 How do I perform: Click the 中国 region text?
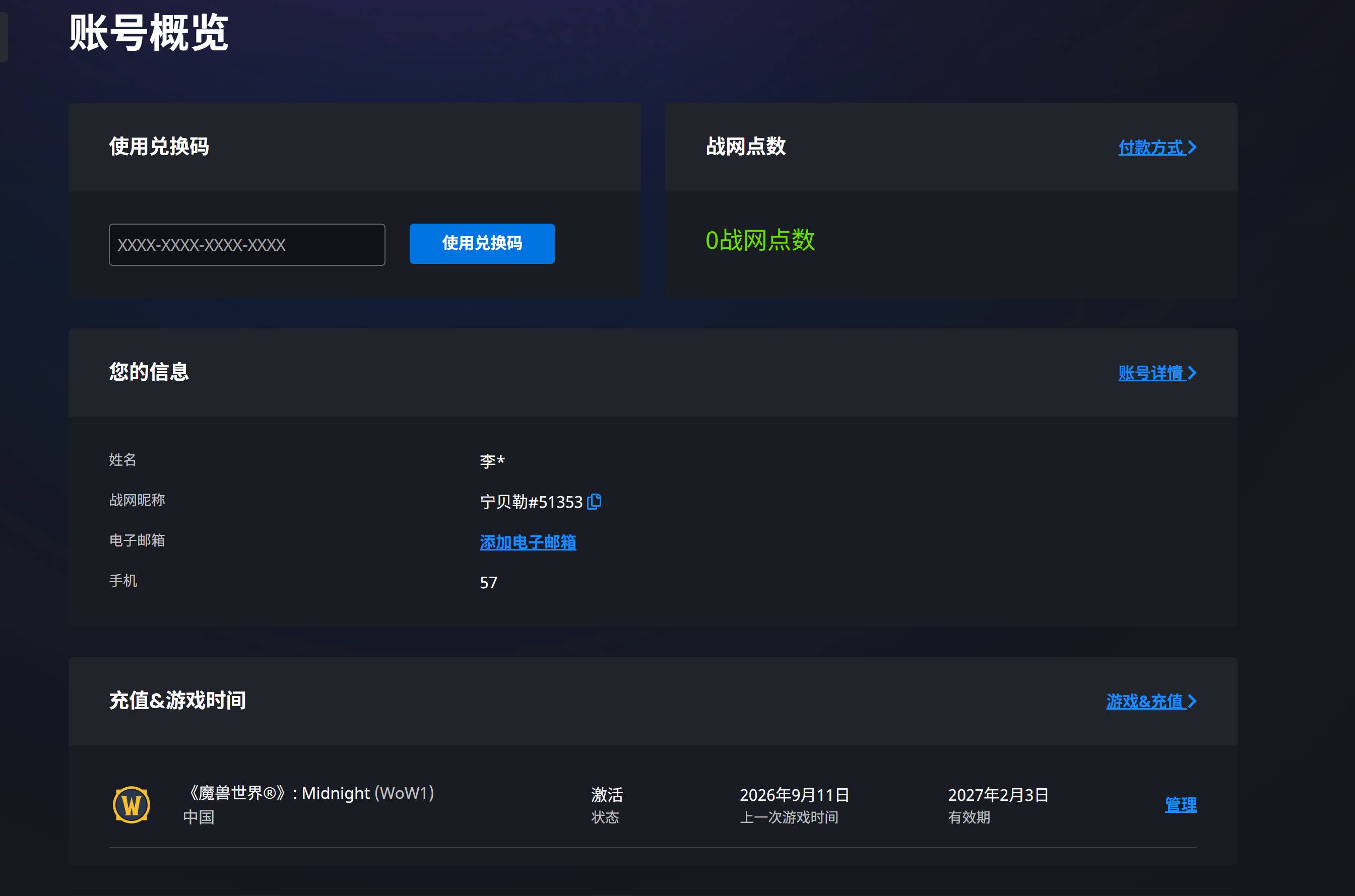[x=199, y=817]
